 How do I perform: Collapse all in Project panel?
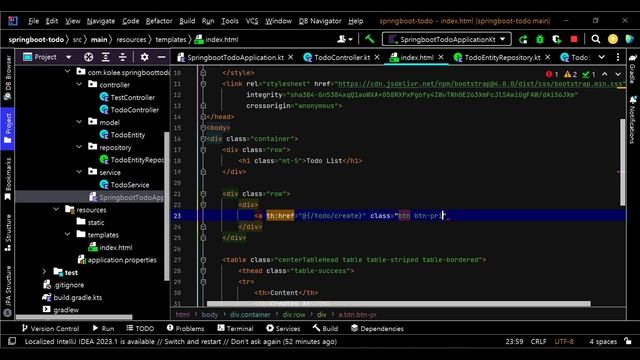point(122,57)
